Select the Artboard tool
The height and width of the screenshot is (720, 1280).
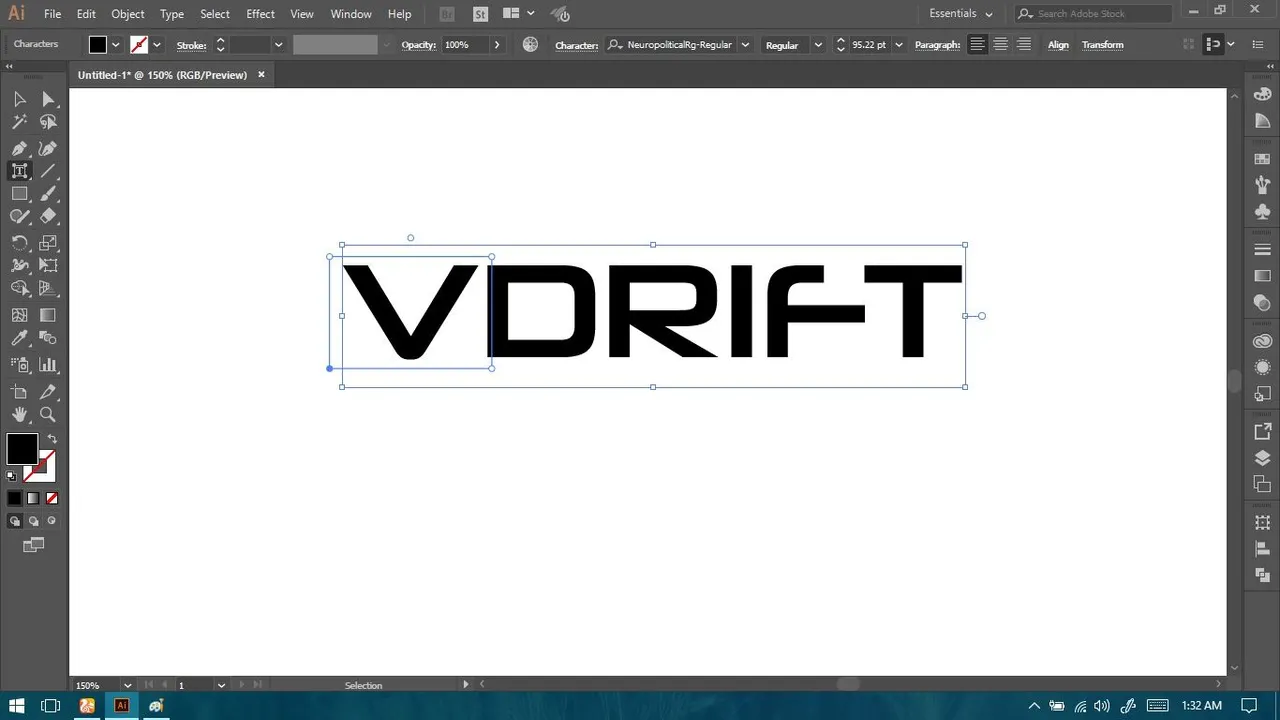(19, 392)
